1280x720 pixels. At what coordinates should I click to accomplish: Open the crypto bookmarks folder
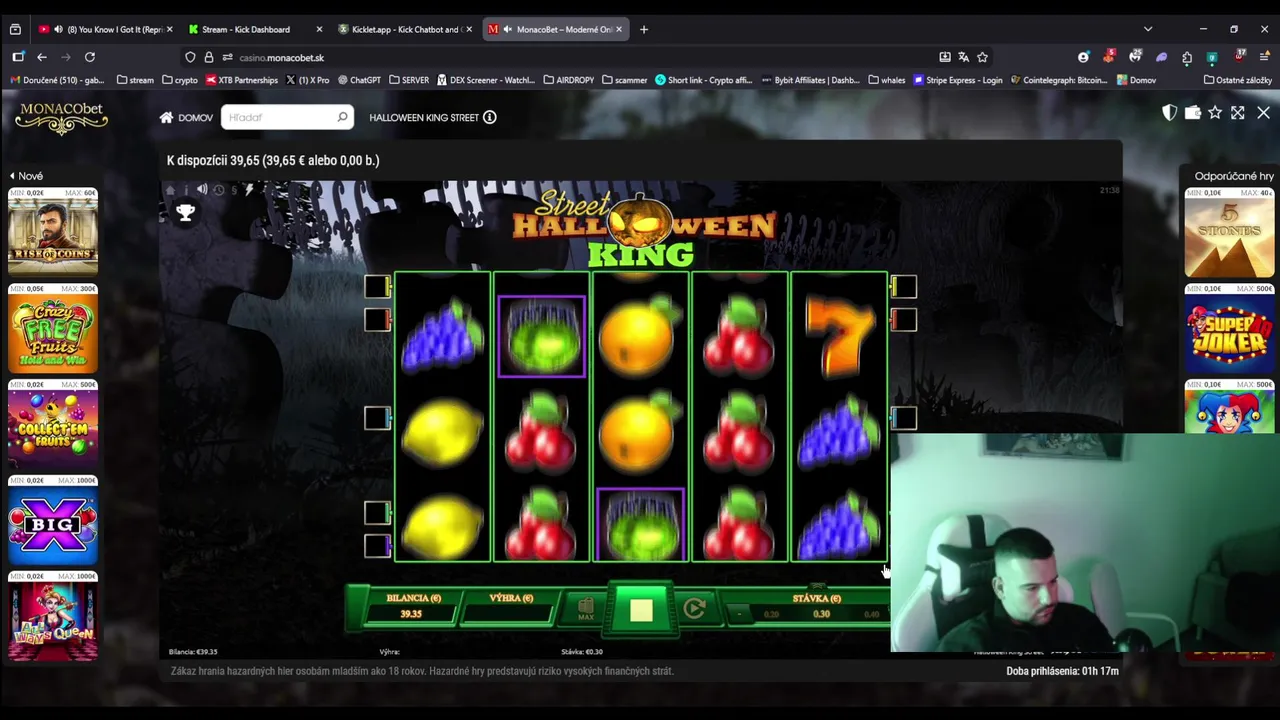coord(180,80)
